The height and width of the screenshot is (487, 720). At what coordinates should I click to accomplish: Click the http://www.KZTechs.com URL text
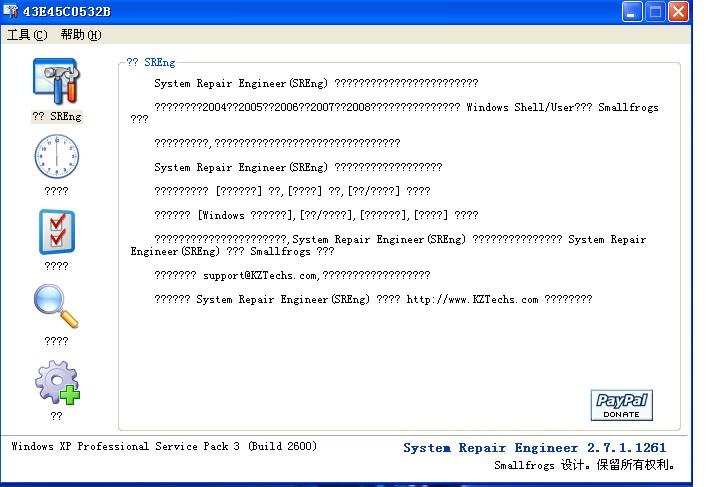(472, 300)
